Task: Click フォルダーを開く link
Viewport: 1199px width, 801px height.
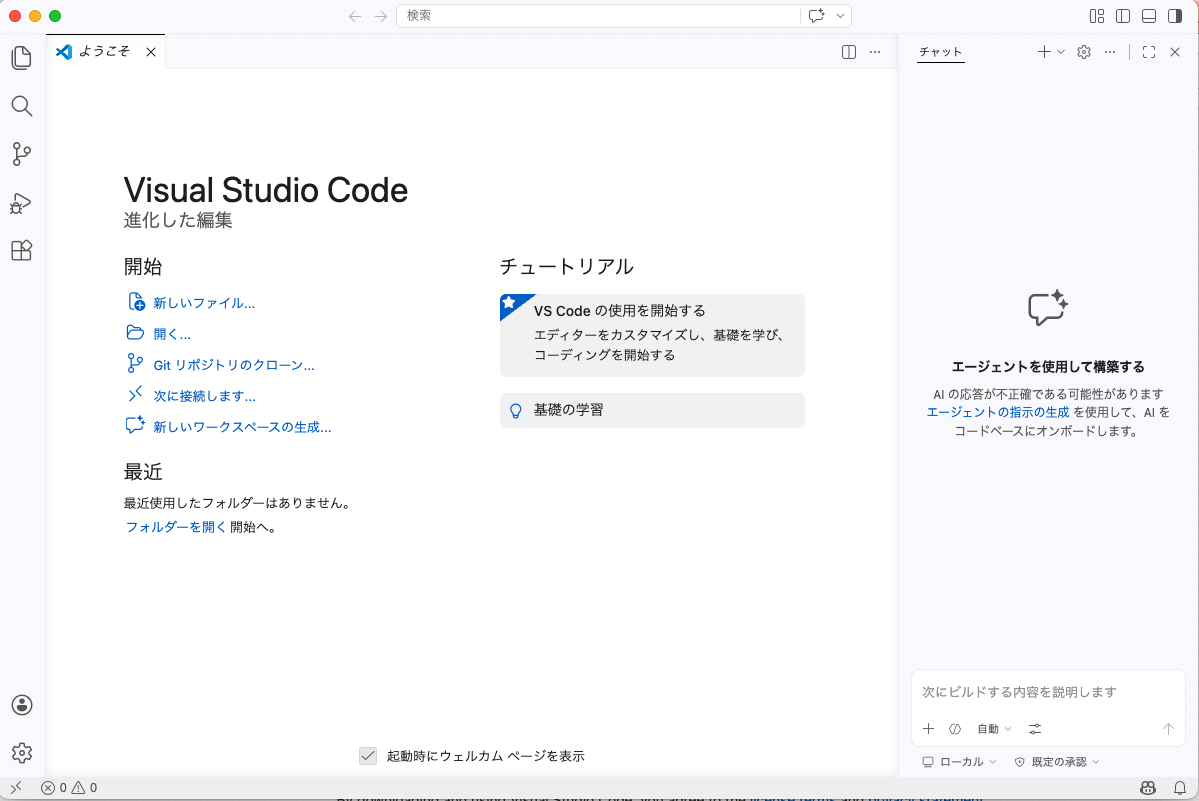Action: click(176, 527)
